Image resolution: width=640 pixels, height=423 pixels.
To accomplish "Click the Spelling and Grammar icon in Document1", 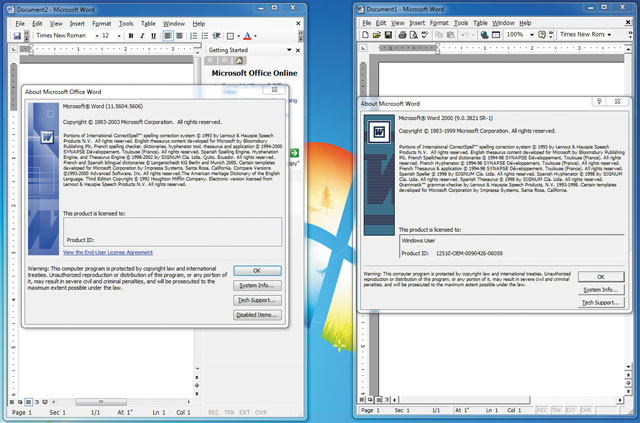I will (425, 35).
